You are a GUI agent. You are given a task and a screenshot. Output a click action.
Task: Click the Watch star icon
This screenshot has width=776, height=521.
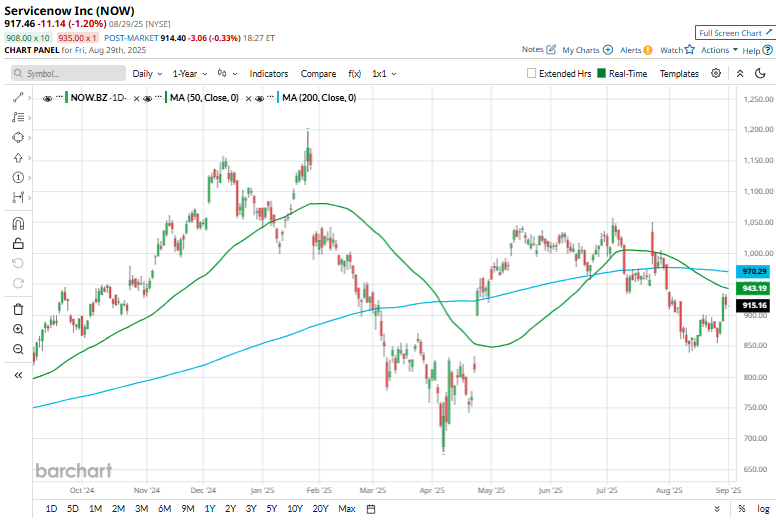point(689,49)
